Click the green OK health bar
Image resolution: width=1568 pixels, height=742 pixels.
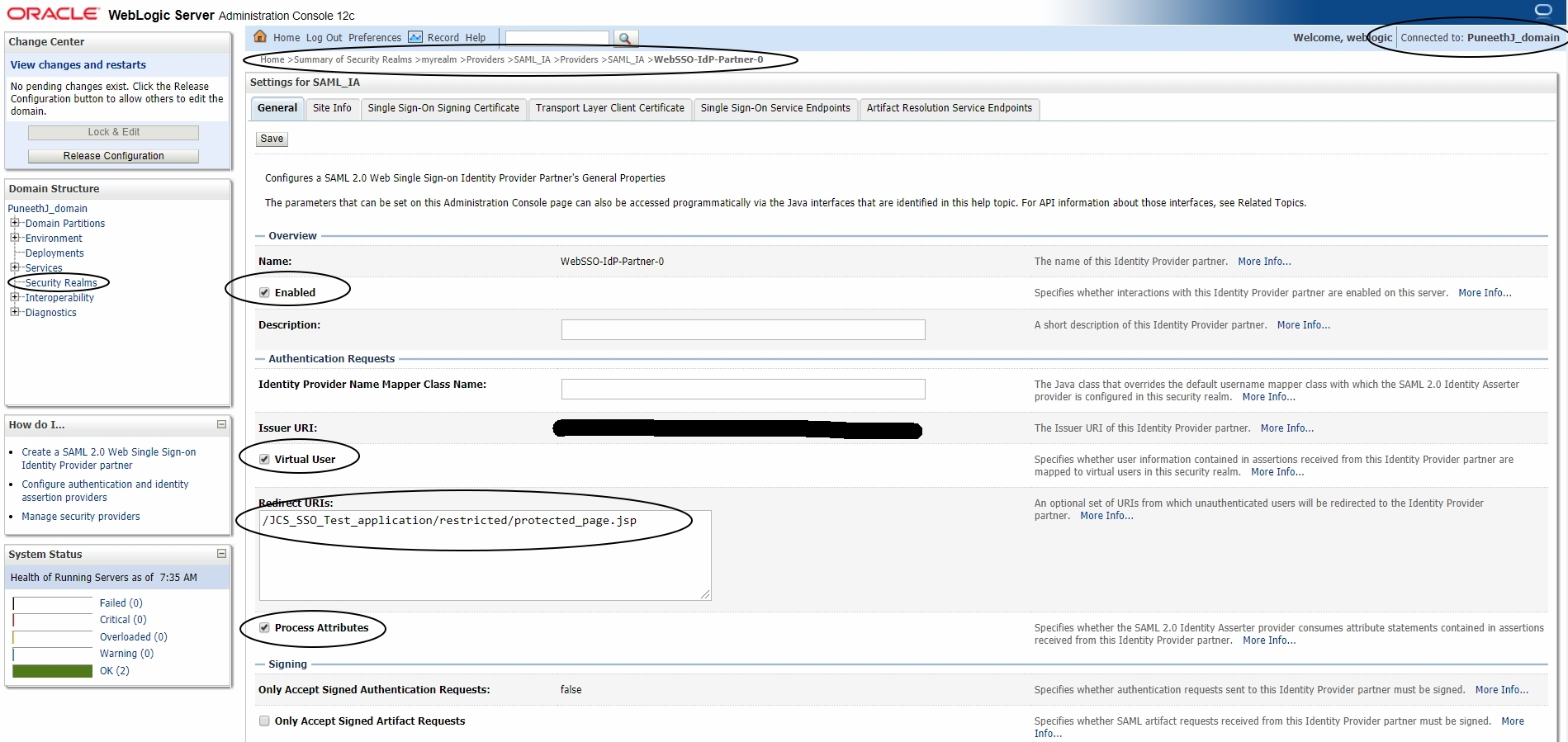[53, 671]
